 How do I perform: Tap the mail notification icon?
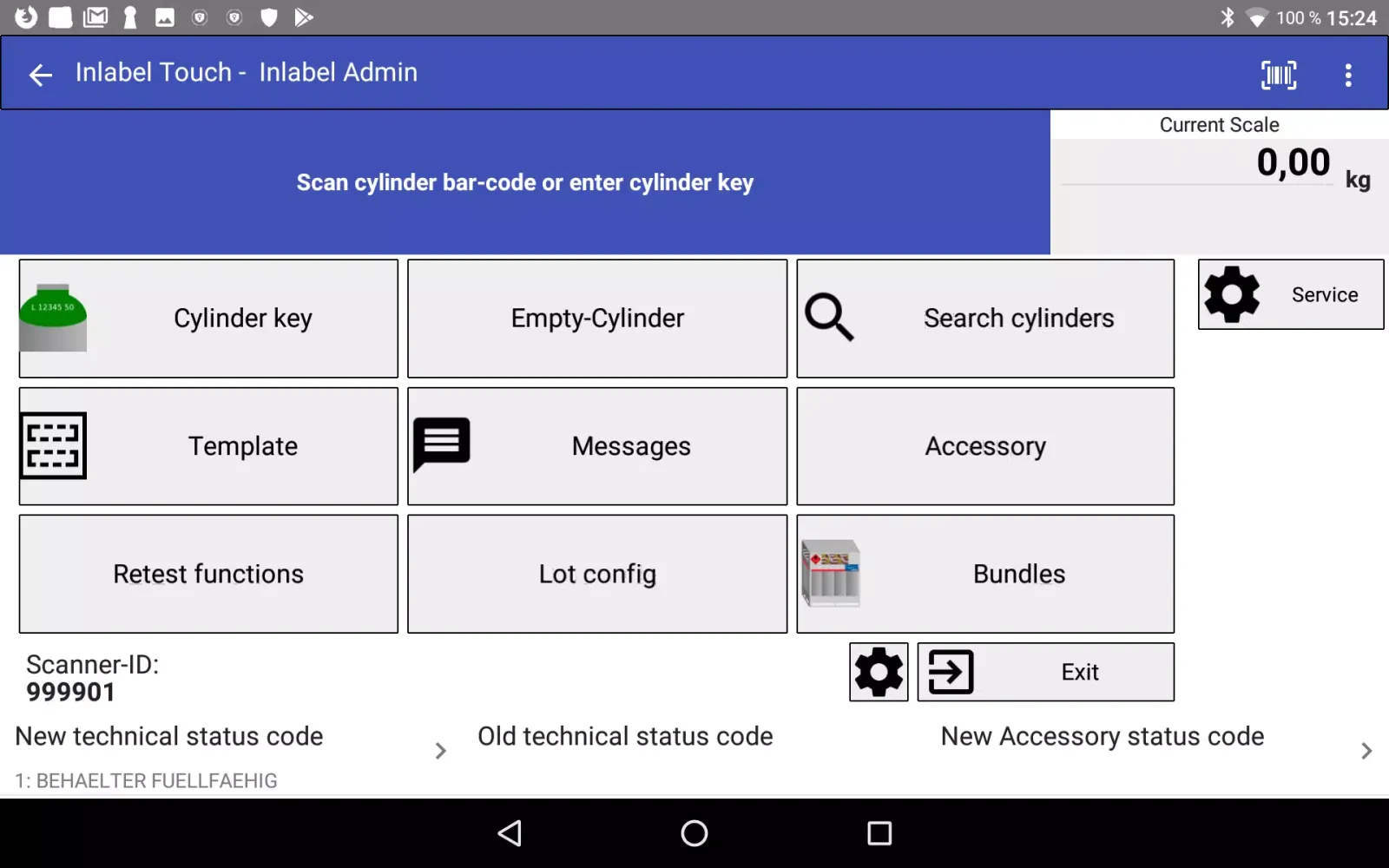tap(95, 17)
